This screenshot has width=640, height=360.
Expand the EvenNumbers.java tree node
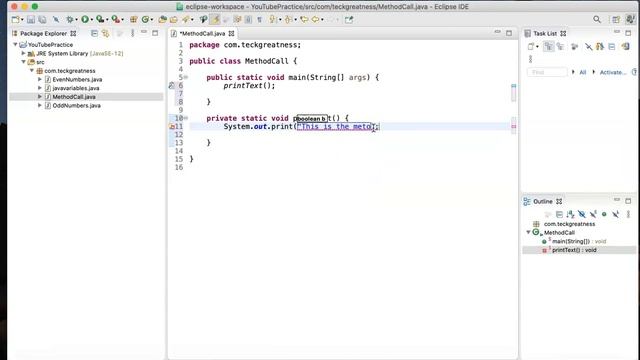tap(40, 79)
